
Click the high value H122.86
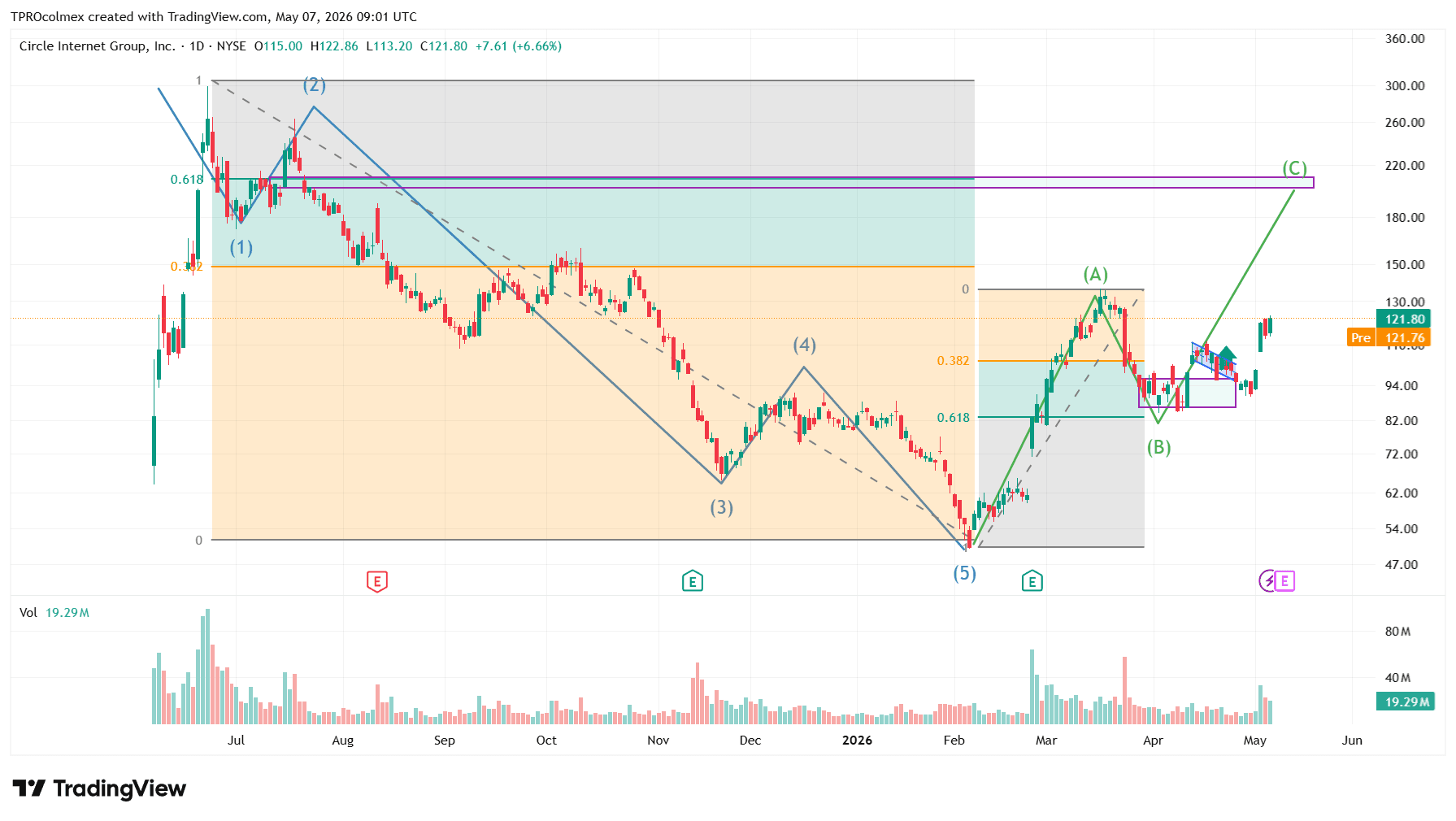coord(334,46)
